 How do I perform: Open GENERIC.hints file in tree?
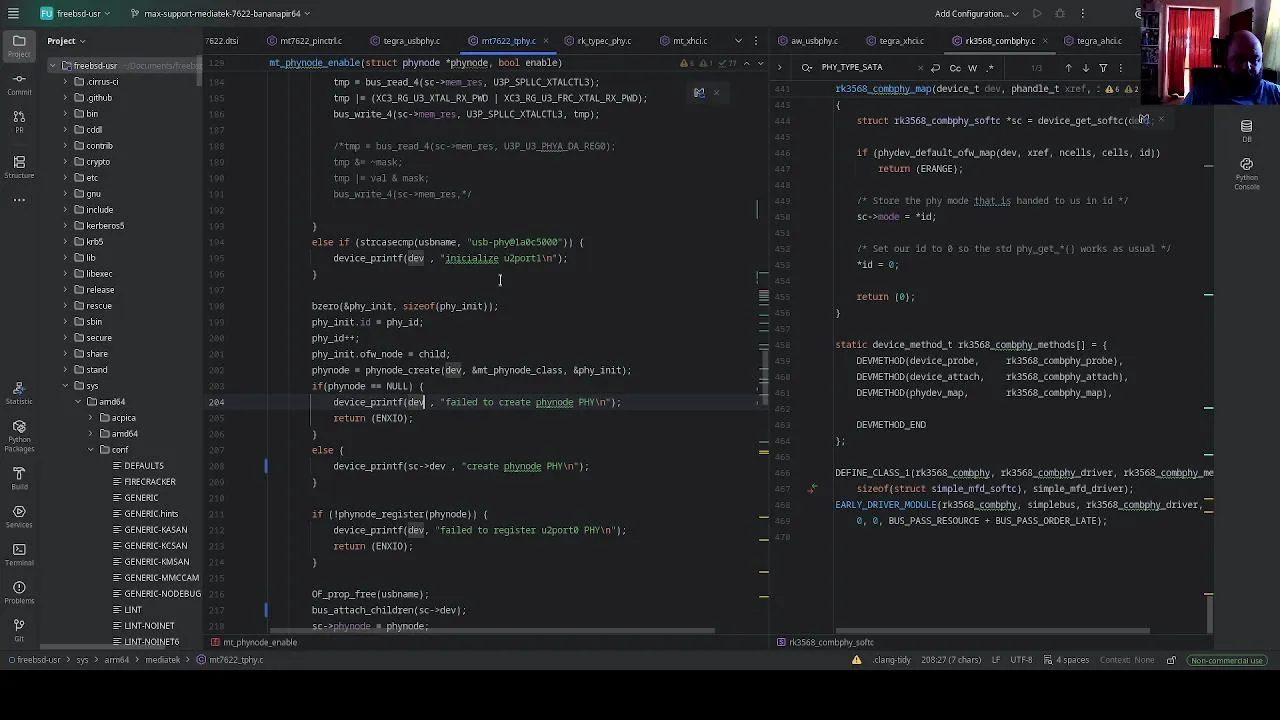[x=144, y=514]
